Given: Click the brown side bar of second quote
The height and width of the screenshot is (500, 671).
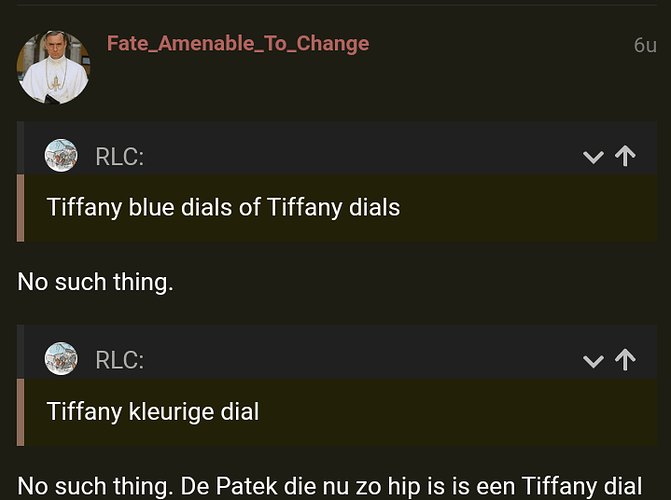Looking at the screenshot, I should pos(20,412).
